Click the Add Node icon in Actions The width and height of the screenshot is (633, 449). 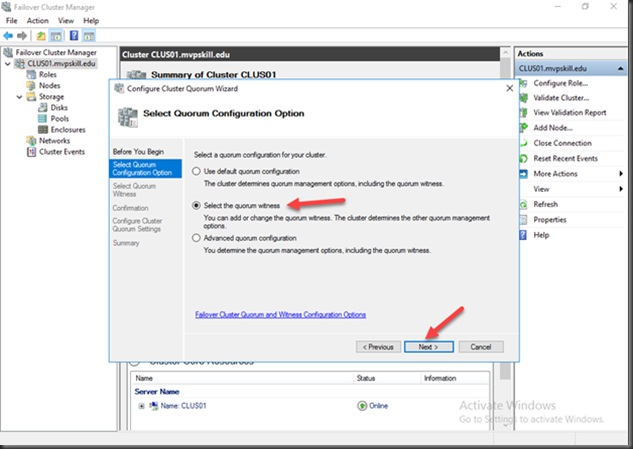(524, 128)
